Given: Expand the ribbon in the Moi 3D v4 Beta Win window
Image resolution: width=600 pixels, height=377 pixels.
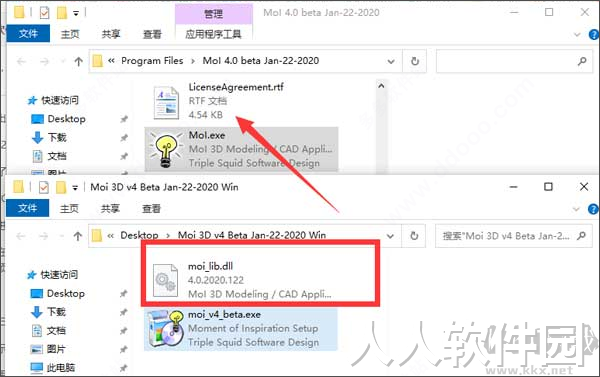Looking at the screenshot, I should tap(576, 209).
